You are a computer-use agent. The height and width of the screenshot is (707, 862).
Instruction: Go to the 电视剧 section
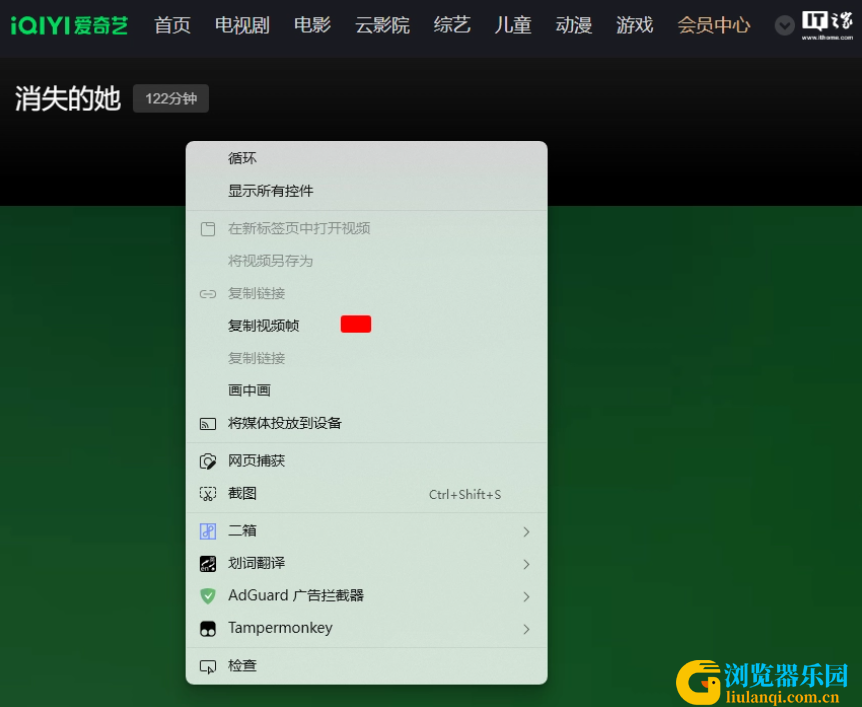pos(242,25)
